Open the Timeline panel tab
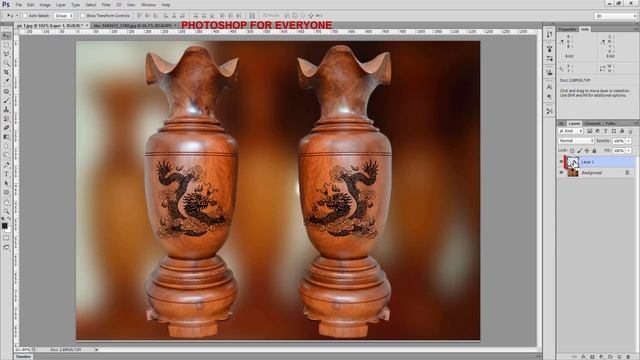The width and height of the screenshot is (640, 360). point(23,356)
